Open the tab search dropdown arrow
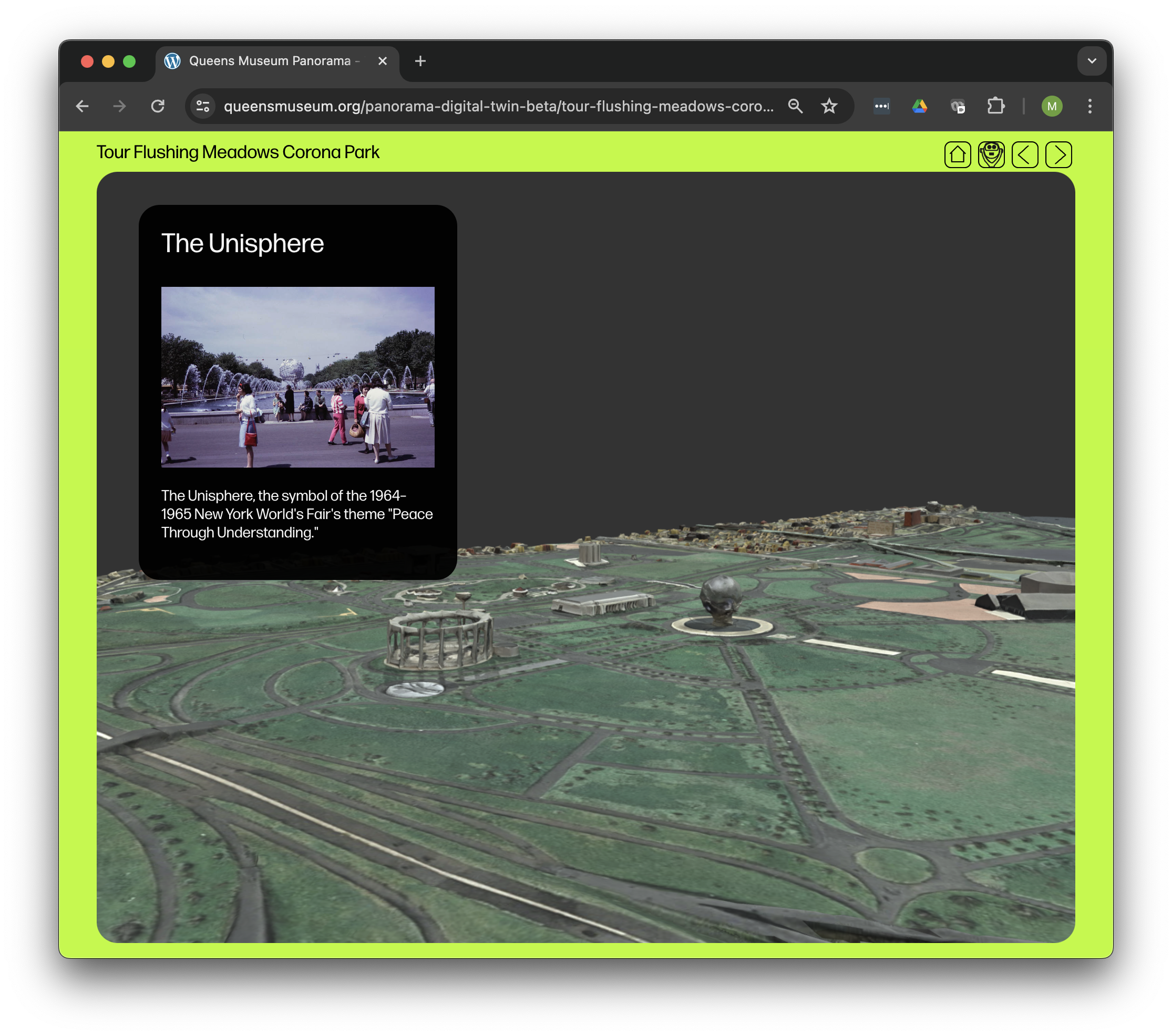Viewport: 1172px width, 1036px height. (x=1091, y=61)
